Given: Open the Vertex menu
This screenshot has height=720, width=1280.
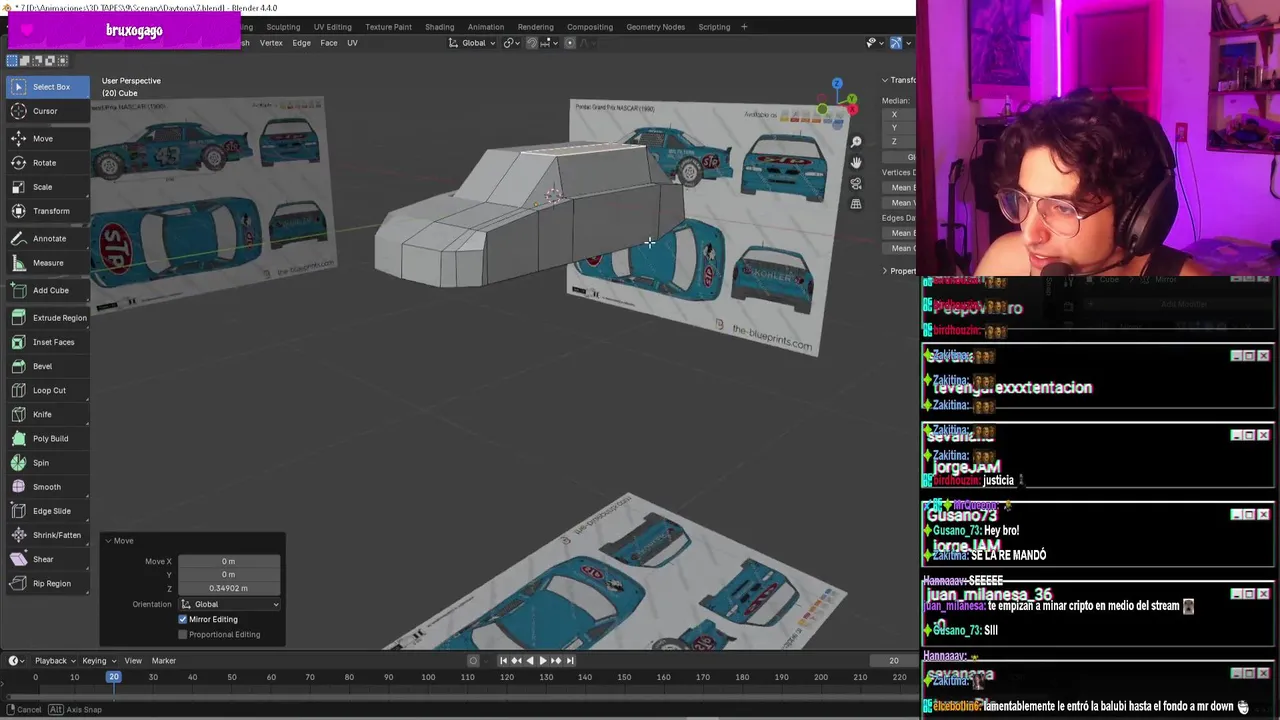Looking at the screenshot, I should click(x=271, y=43).
